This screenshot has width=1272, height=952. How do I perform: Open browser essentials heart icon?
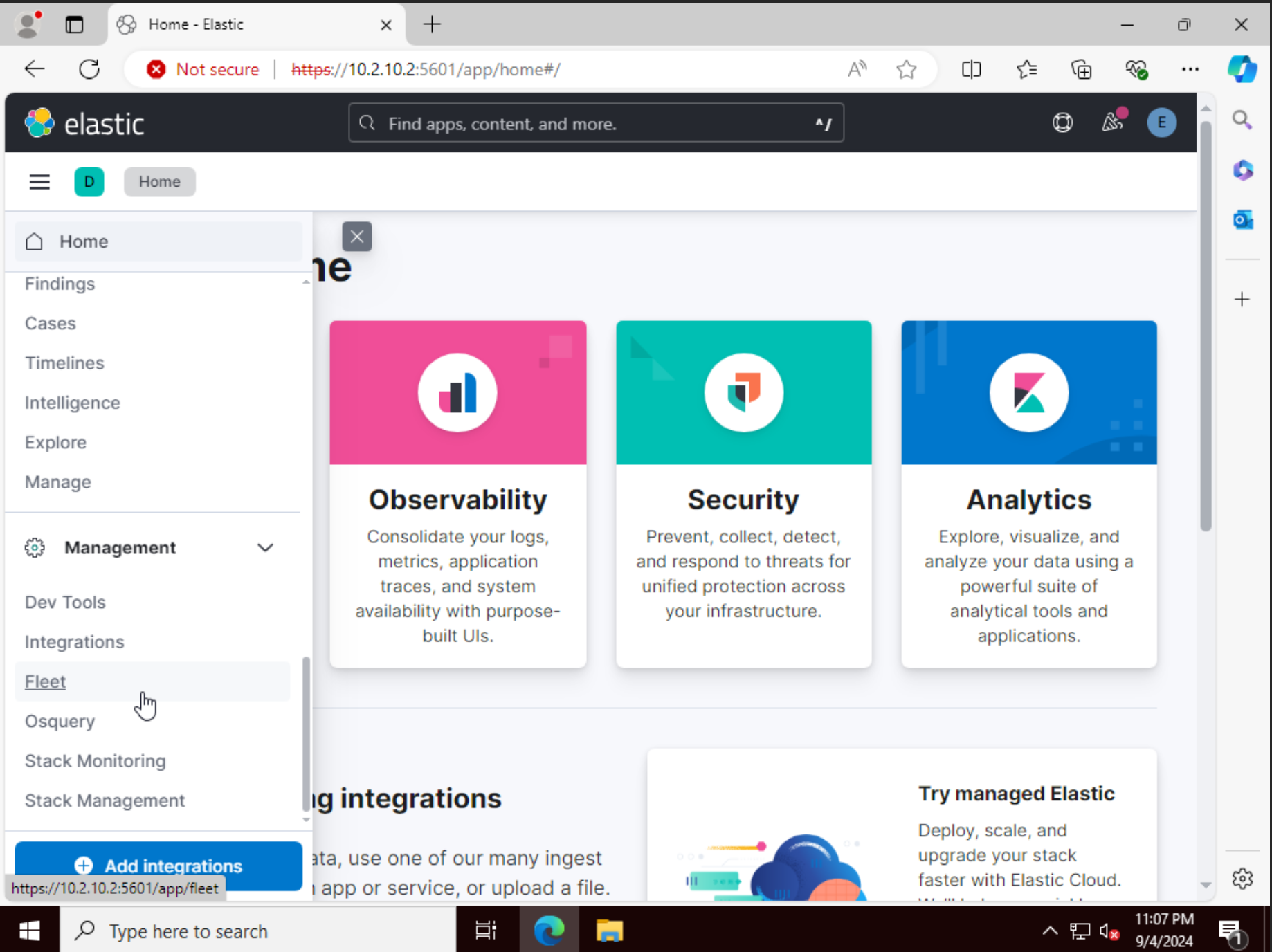pos(1136,69)
